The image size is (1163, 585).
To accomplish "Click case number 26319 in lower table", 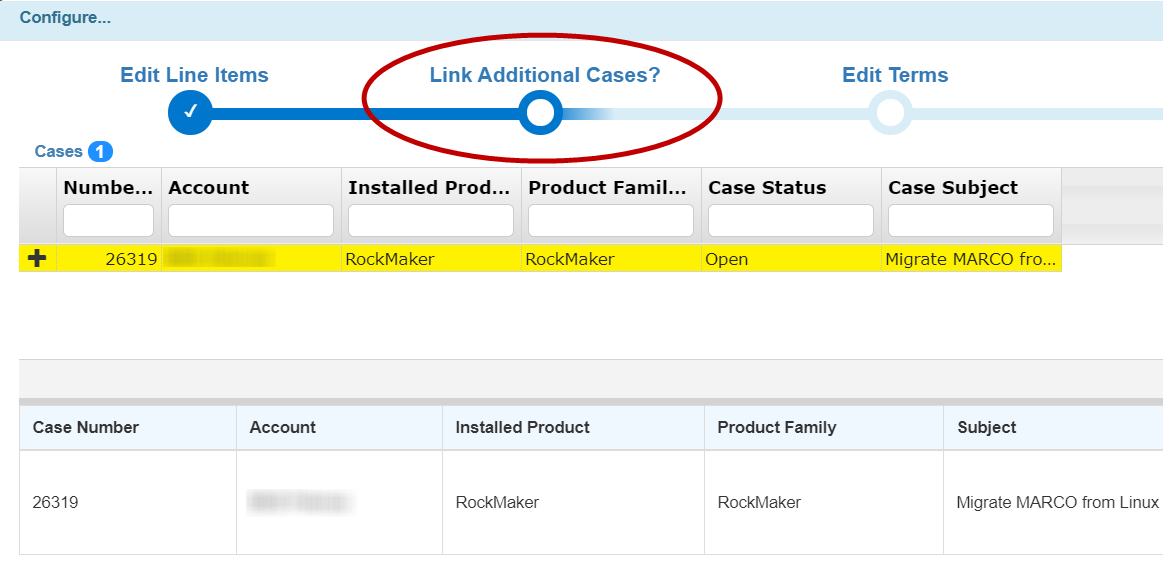I will pos(55,502).
